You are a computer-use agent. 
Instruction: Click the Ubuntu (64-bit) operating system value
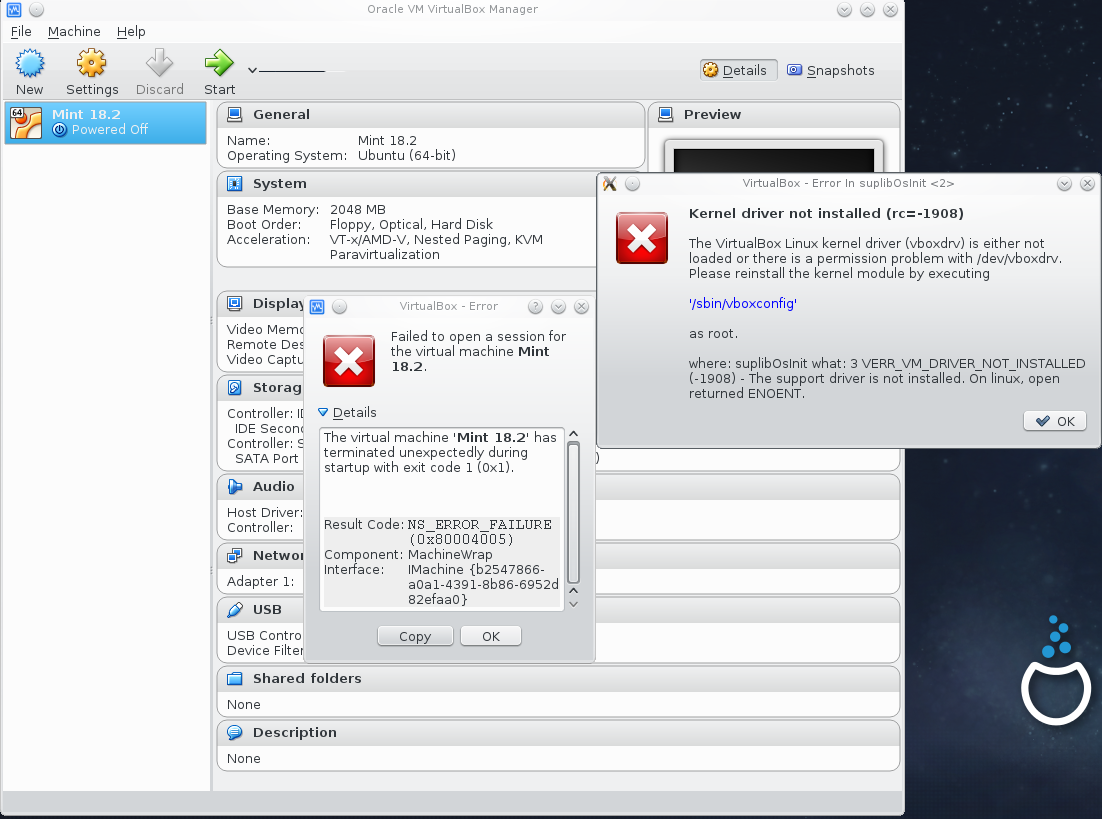(x=407, y=155)
